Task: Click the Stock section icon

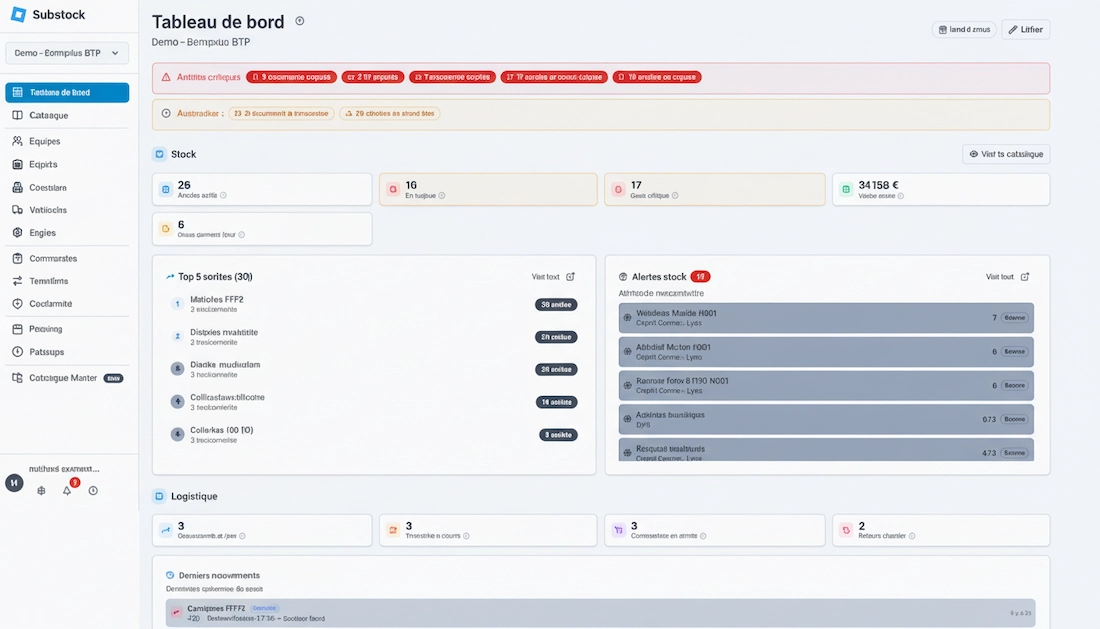Action: pyautogui.click(x=159, y=154)
